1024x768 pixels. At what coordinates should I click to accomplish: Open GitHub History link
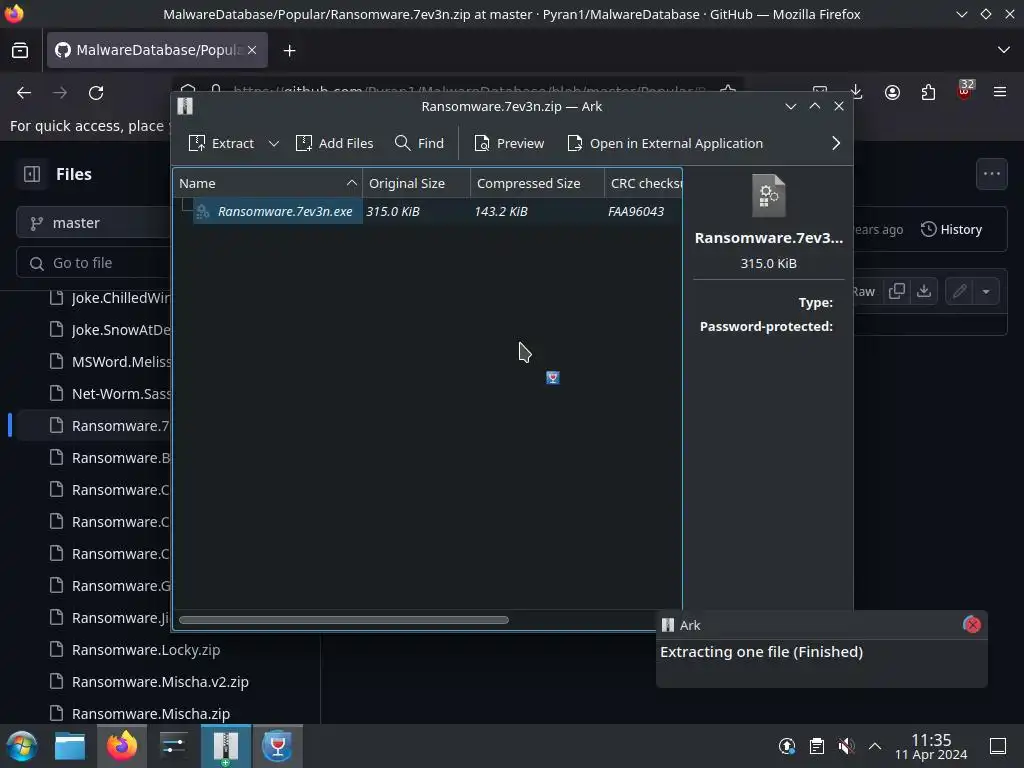(x=952, y=229)
